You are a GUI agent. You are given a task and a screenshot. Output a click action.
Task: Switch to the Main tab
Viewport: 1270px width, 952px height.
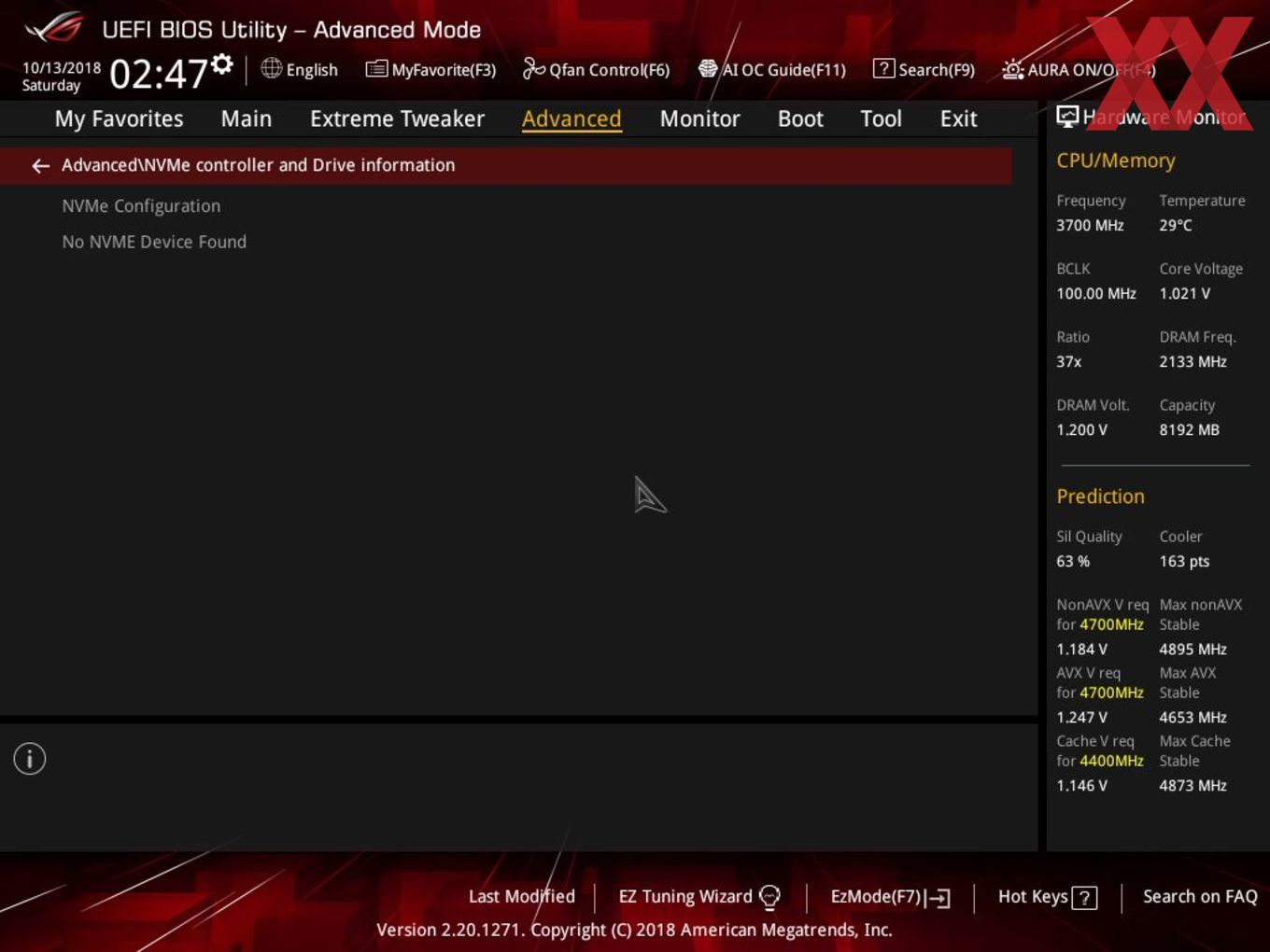(x=247, y=119)
